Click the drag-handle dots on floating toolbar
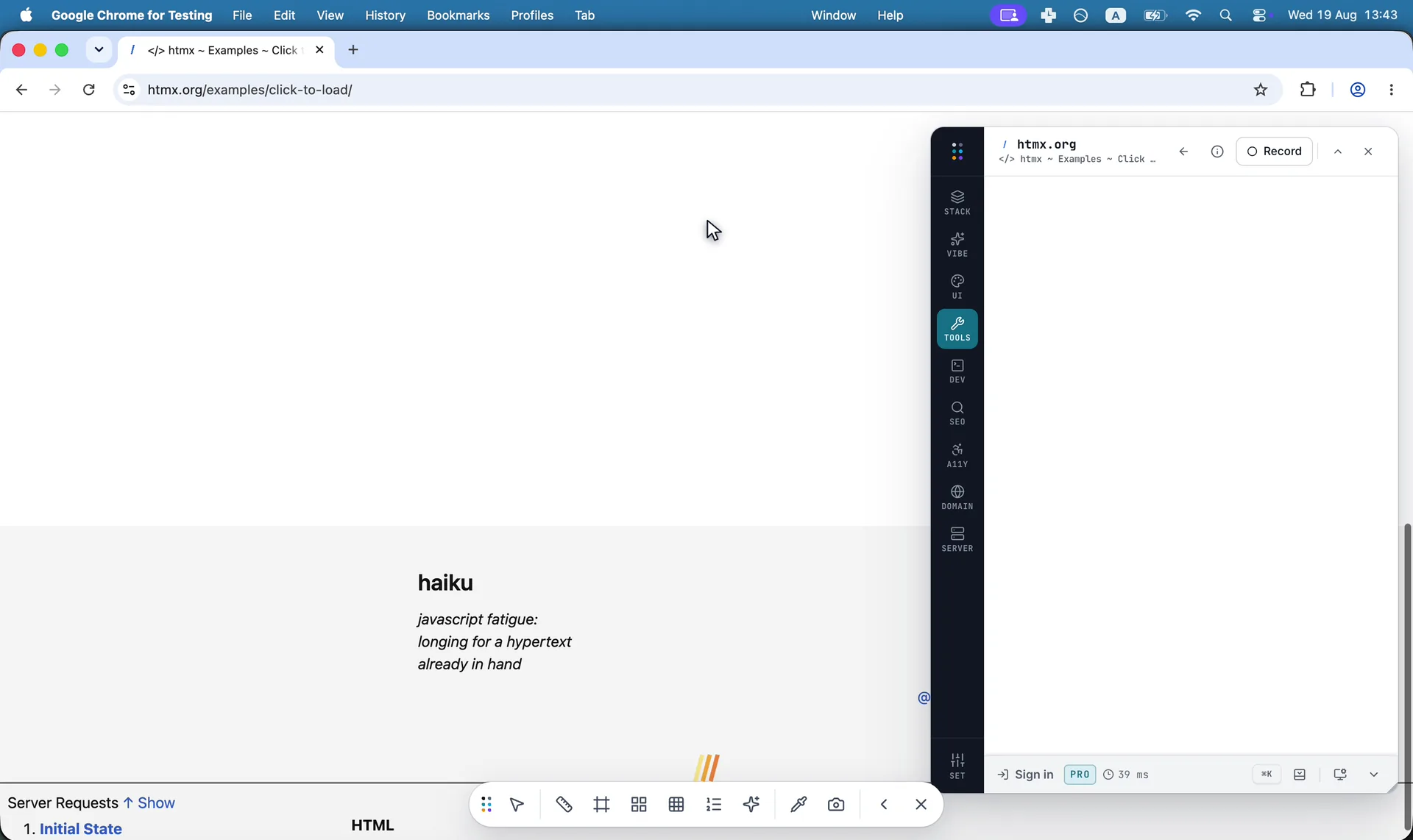This screenshot has height=840, width=1413. (x=486, y=804)
